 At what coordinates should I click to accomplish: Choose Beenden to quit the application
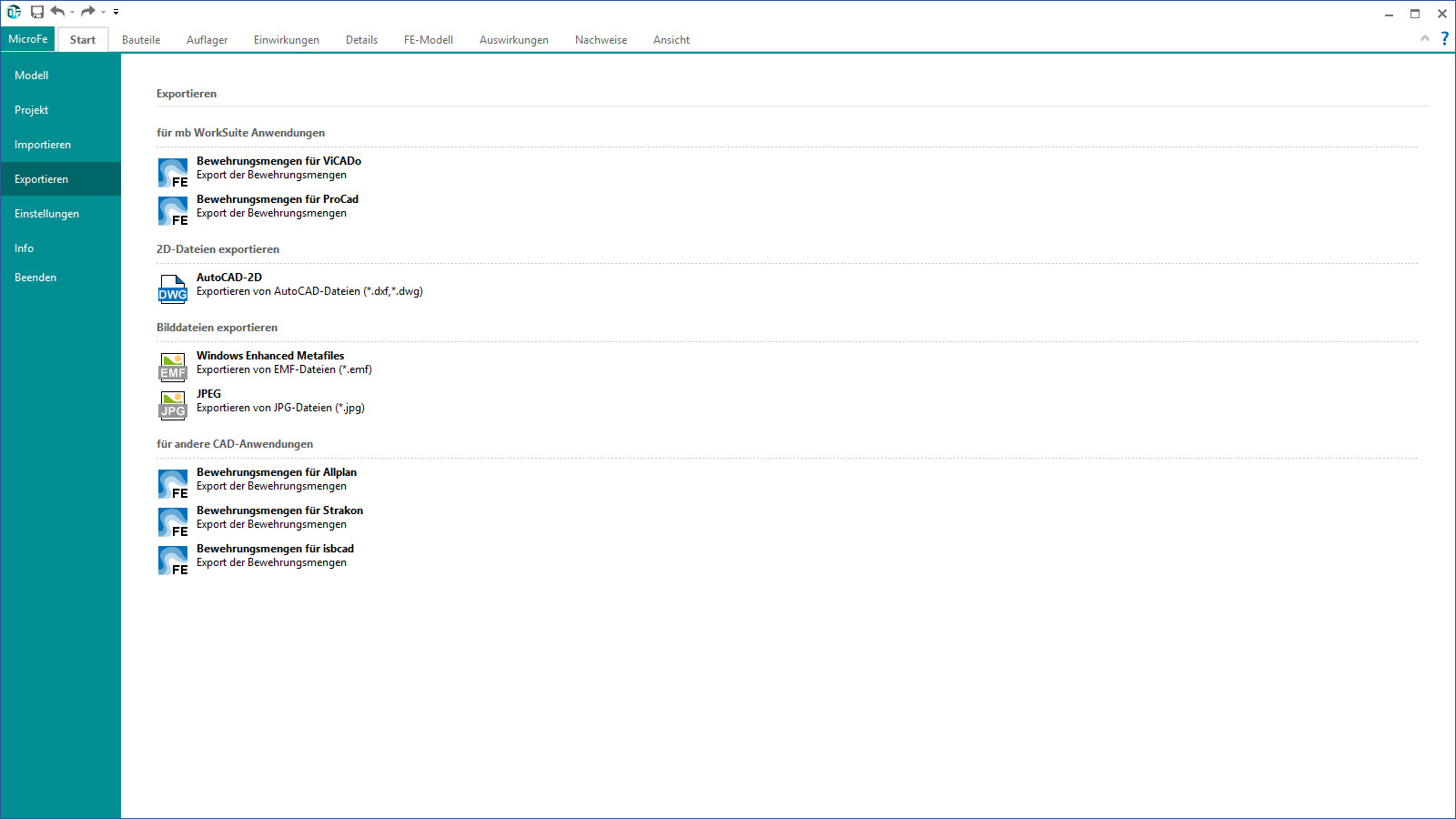point(61,278)
